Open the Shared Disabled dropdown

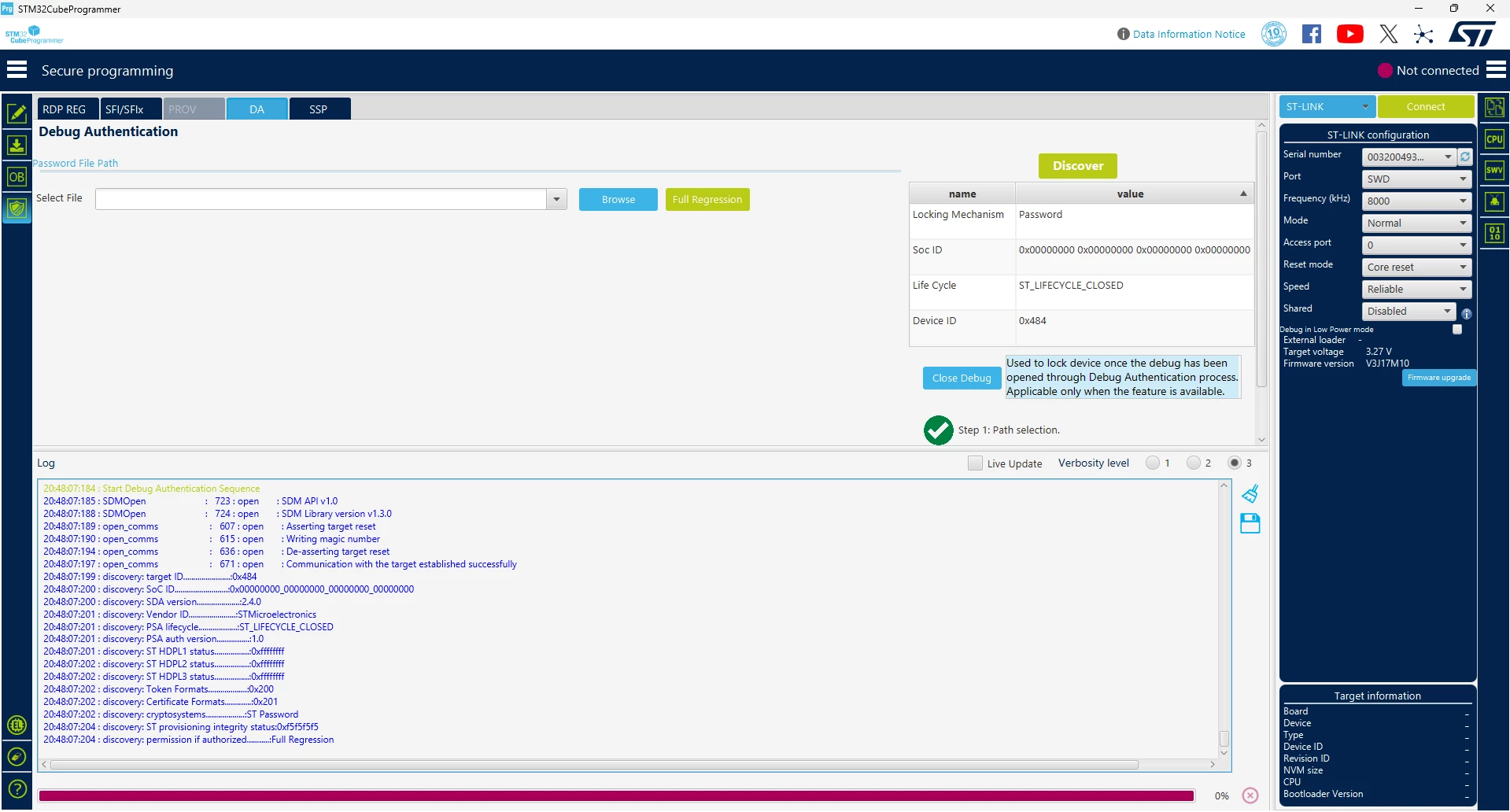1408,311
